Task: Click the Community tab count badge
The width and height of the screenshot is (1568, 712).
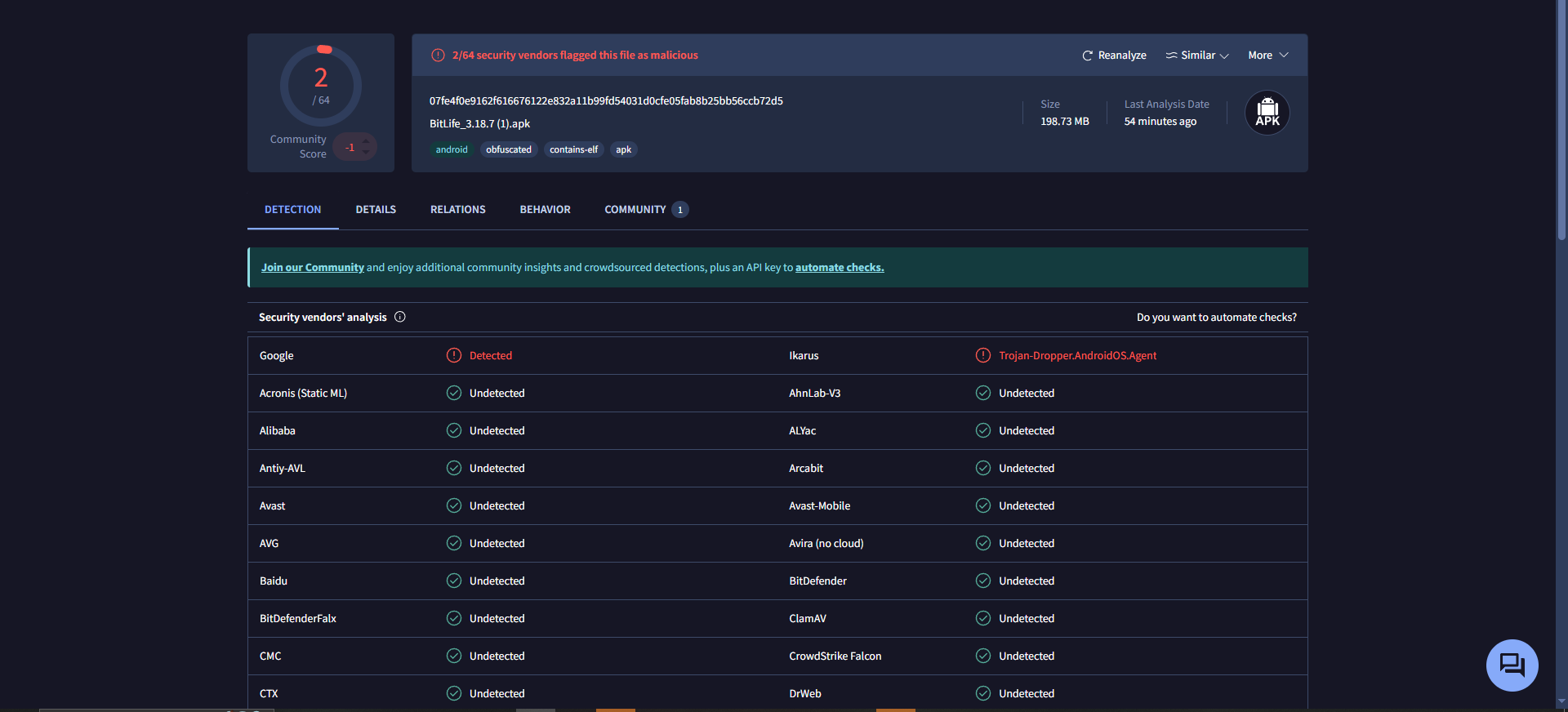Action: pyautogui.click(x=680, y=210)
